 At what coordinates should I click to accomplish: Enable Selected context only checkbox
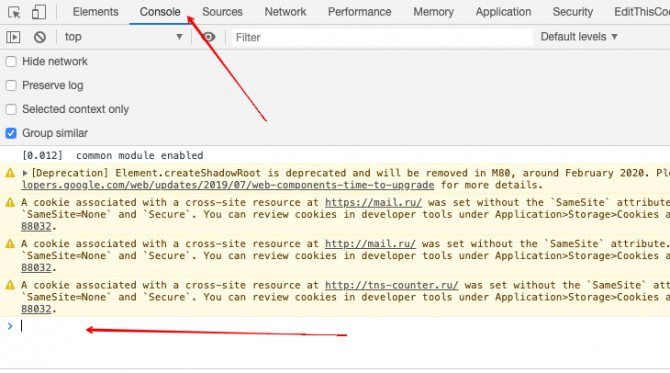pyautogui.click(x=11, y=109)
